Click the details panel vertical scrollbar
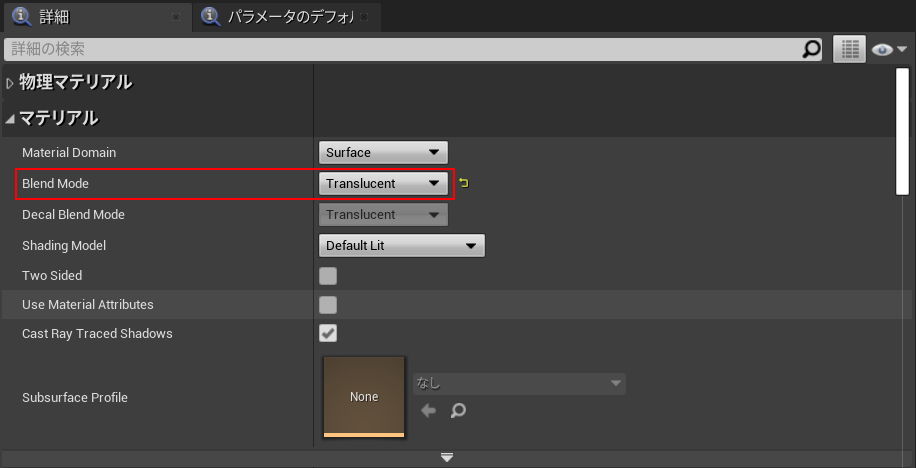916x468 pixels. pyautogui.click(x=903, y=131)
